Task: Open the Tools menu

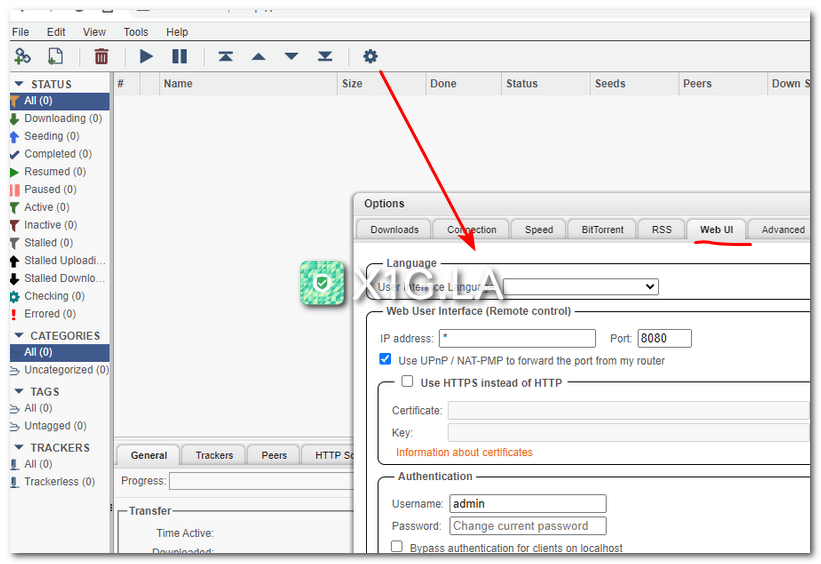Action: point(136,32)
